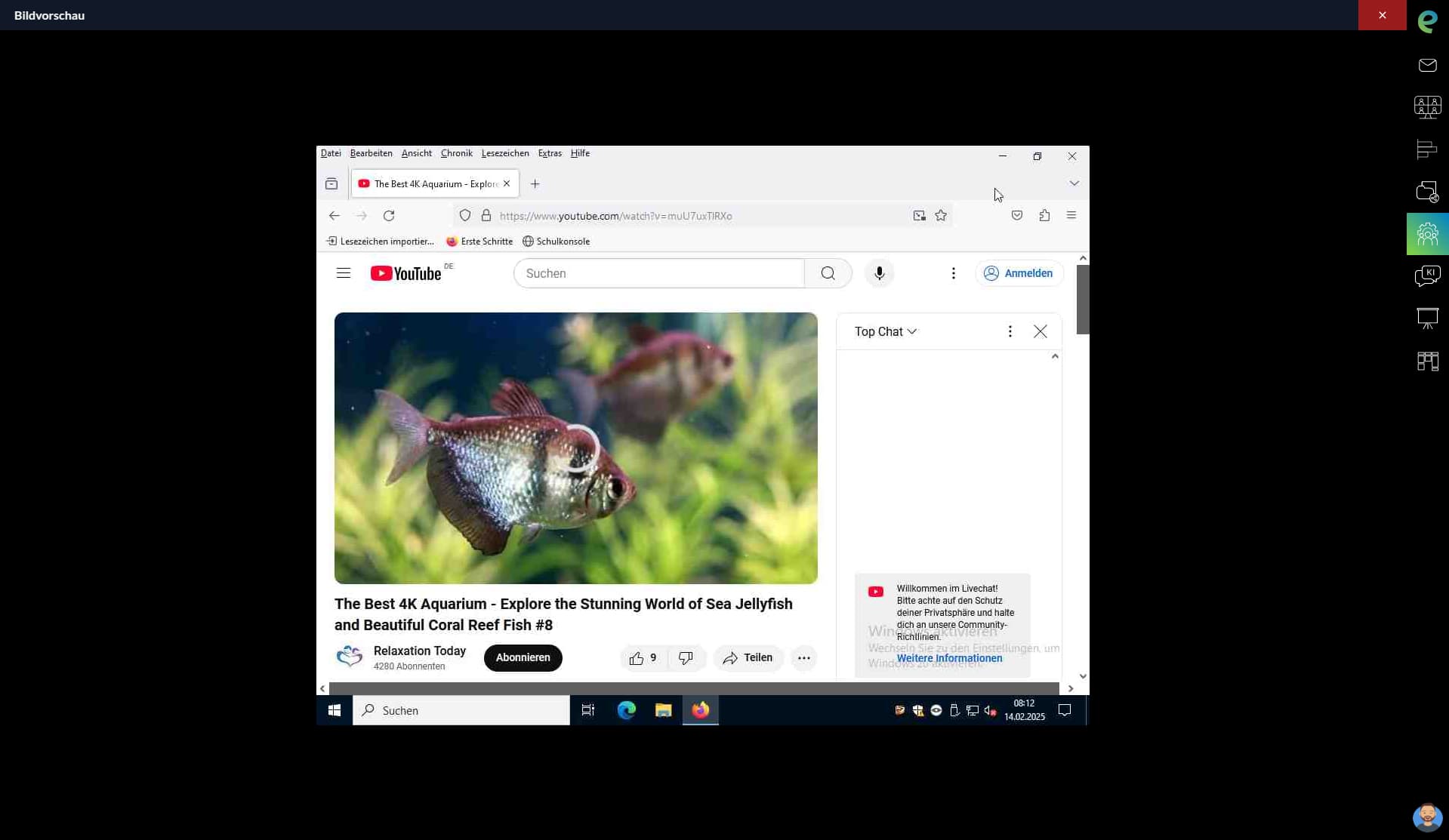
Task: Expand the list all tabs arrow
Action: click(x=1074, y=183)
